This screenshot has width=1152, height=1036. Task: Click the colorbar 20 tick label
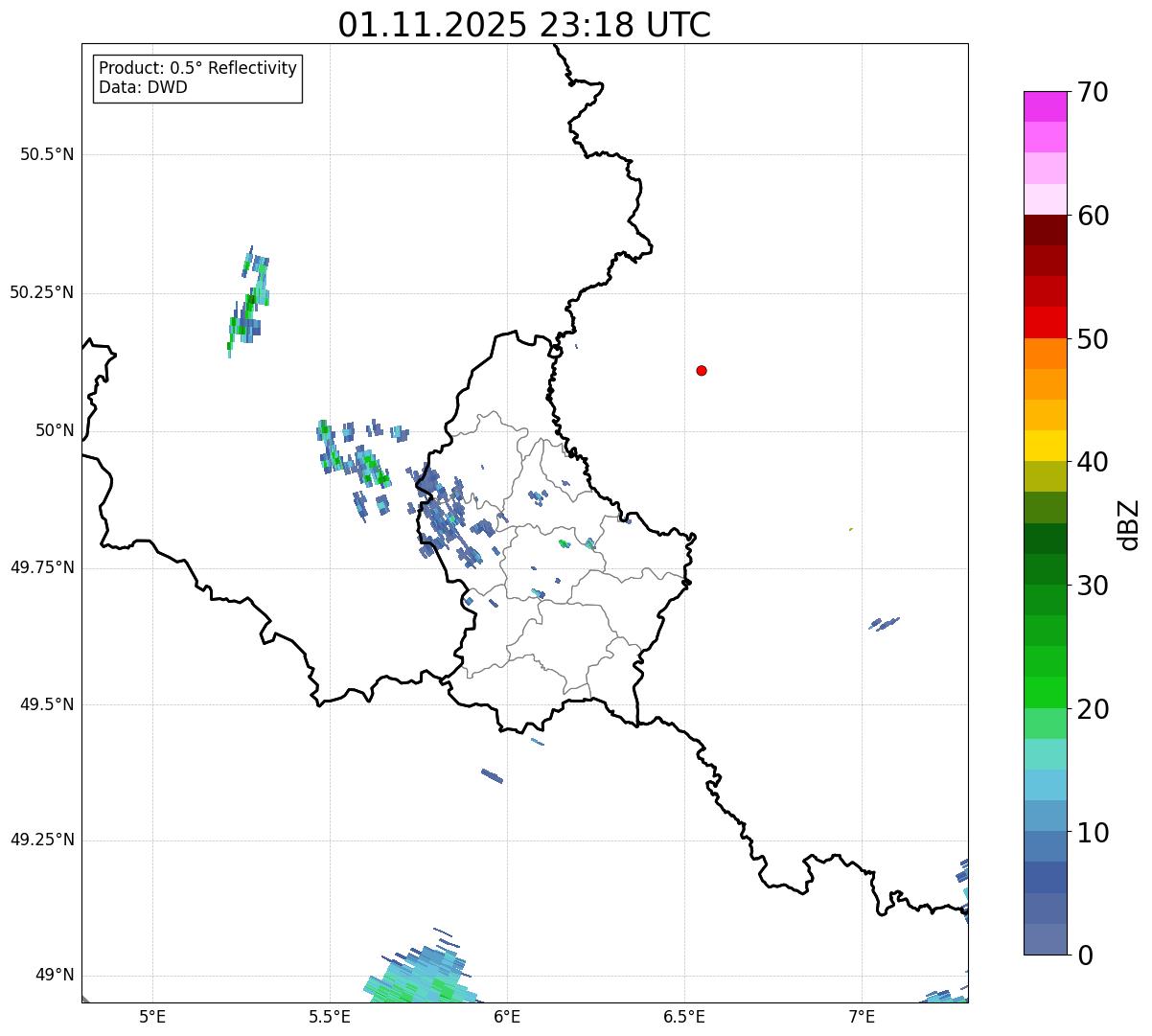pos(1092,709)
